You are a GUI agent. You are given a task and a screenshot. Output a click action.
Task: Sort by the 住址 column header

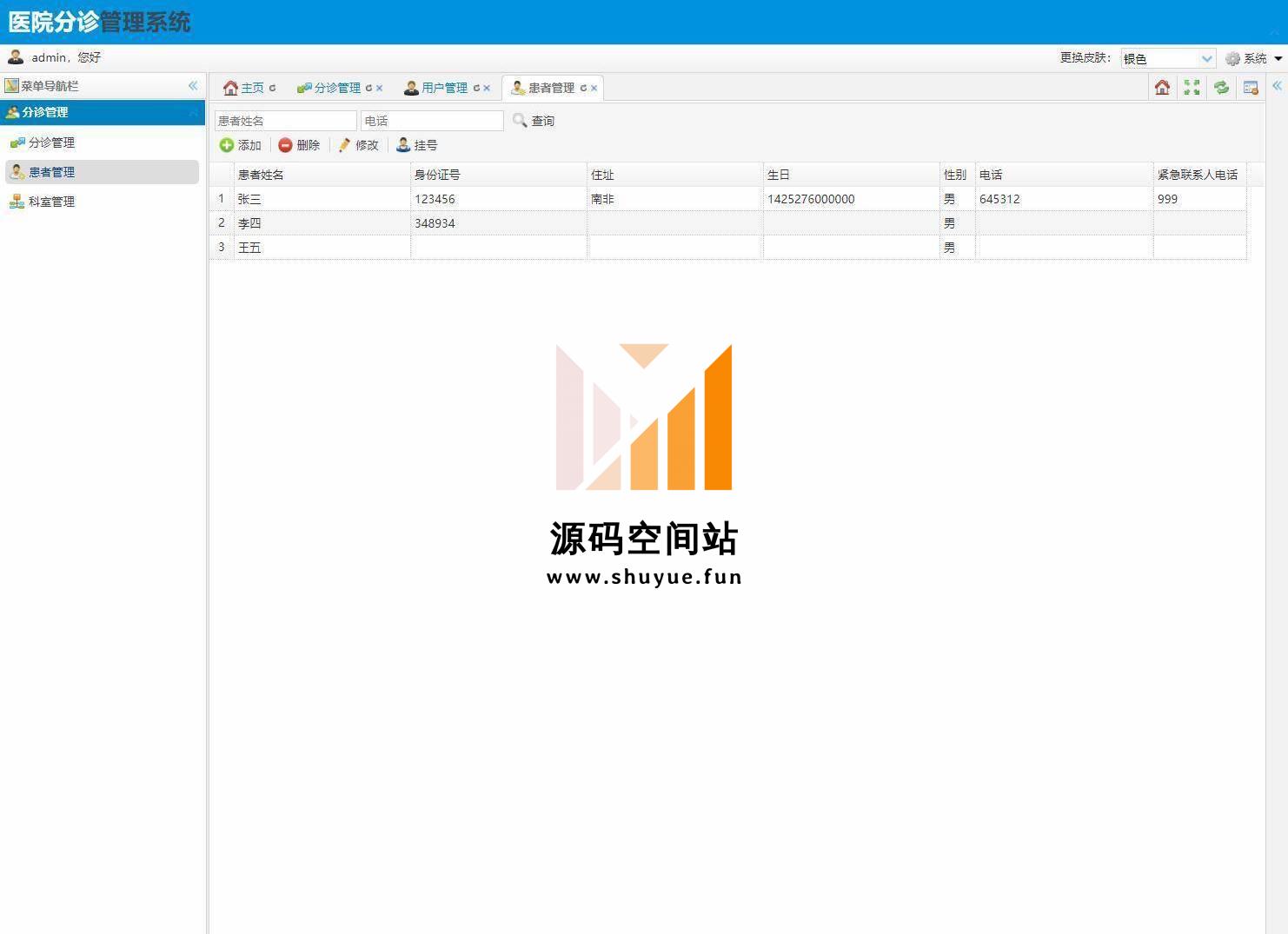click(x=675, y=175)
